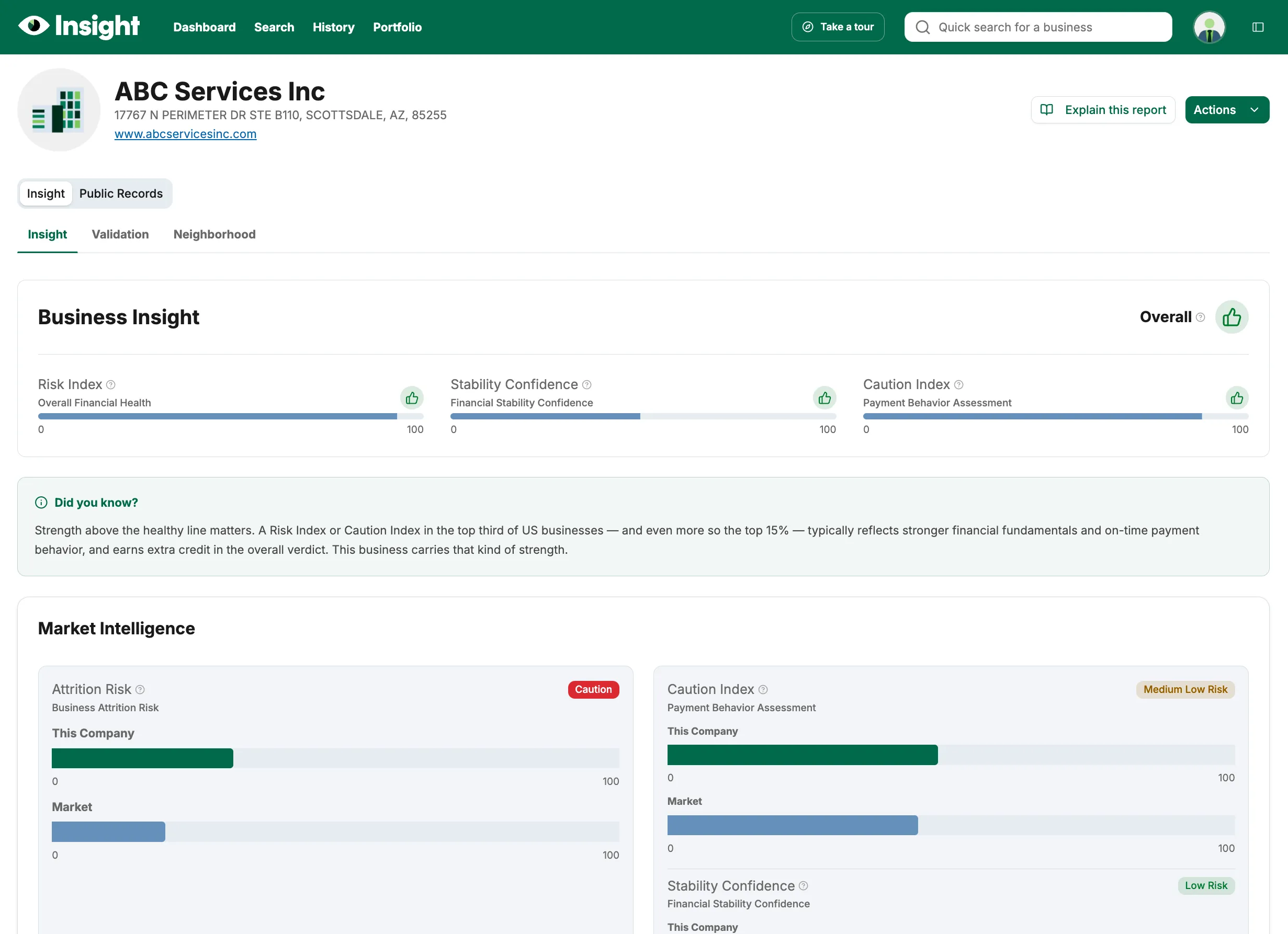Open the user avatar menu
1288x934 pixels.
(1209, 27)
